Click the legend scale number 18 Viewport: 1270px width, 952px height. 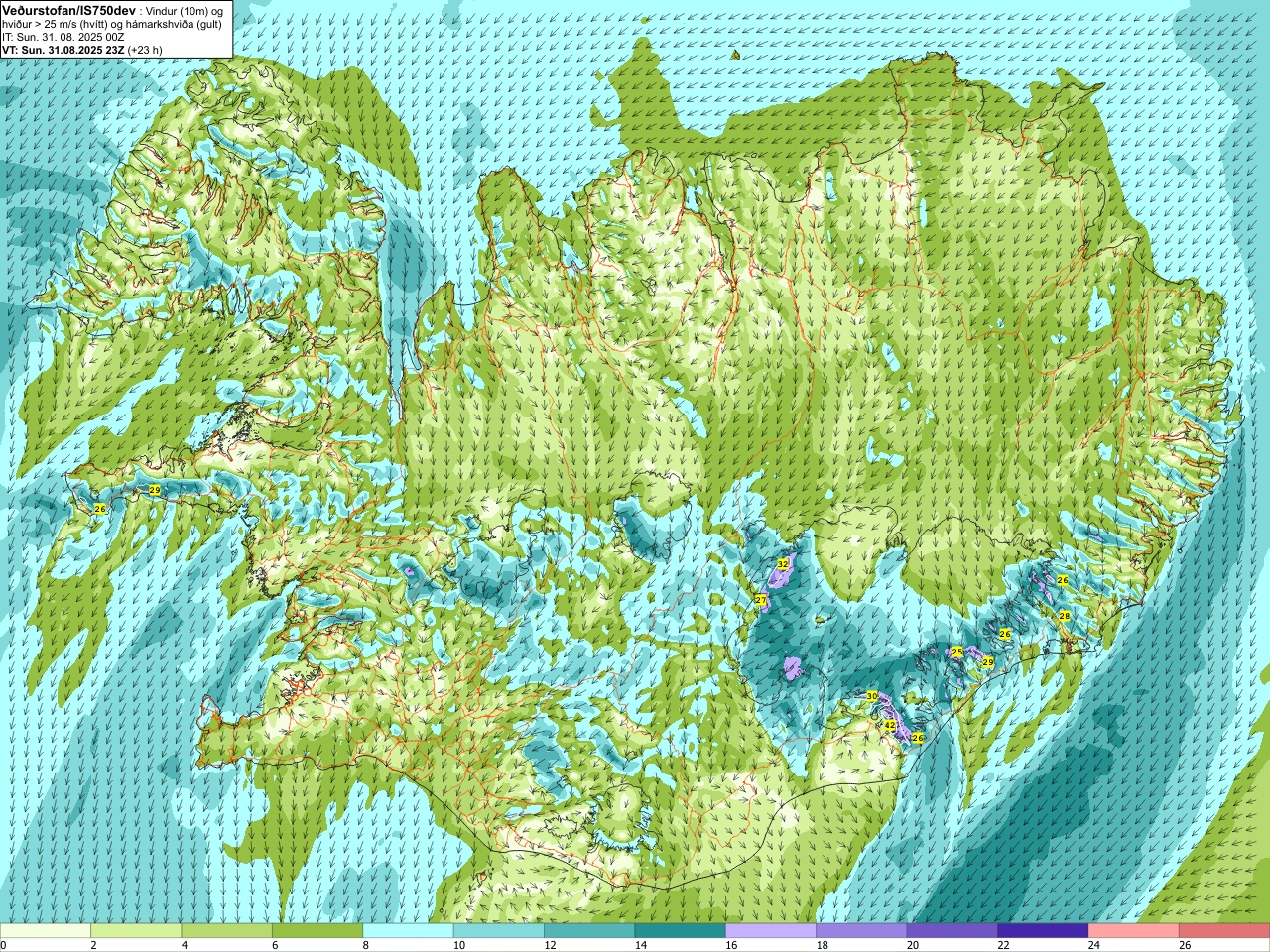pos(823,945)
